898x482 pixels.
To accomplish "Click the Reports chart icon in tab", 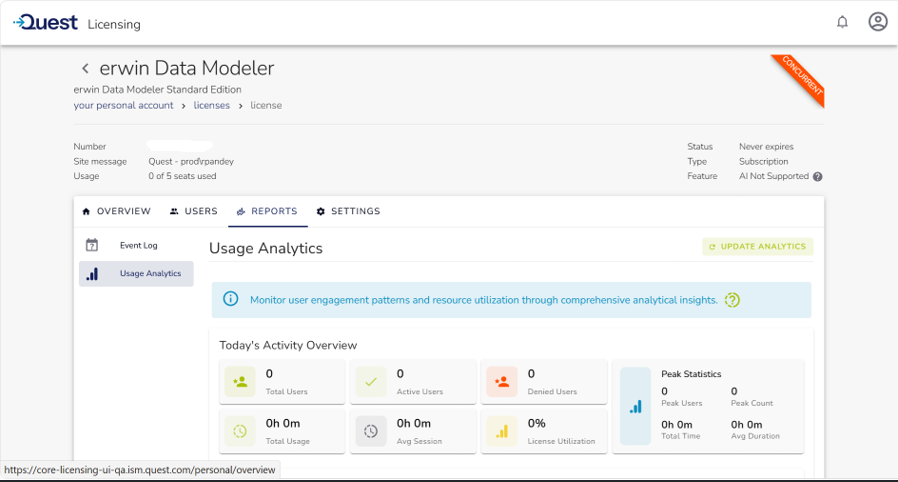I will pos(241,211).
